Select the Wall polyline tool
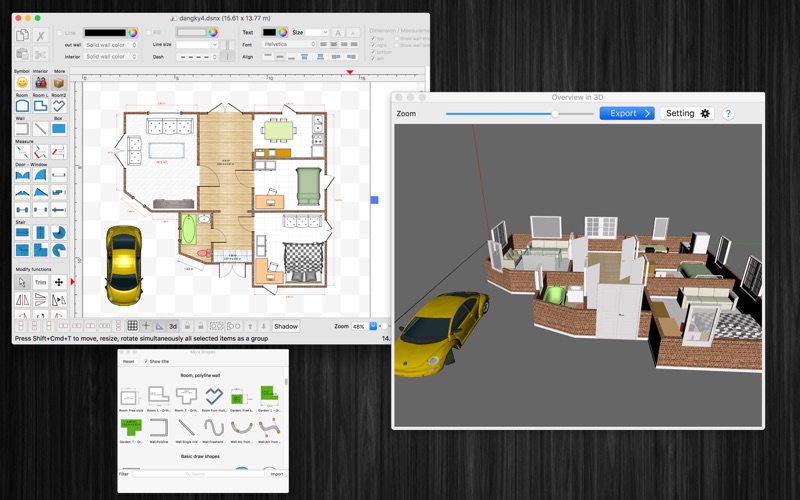The height and width of the screenshot is (500, 800). click(22, 129)
